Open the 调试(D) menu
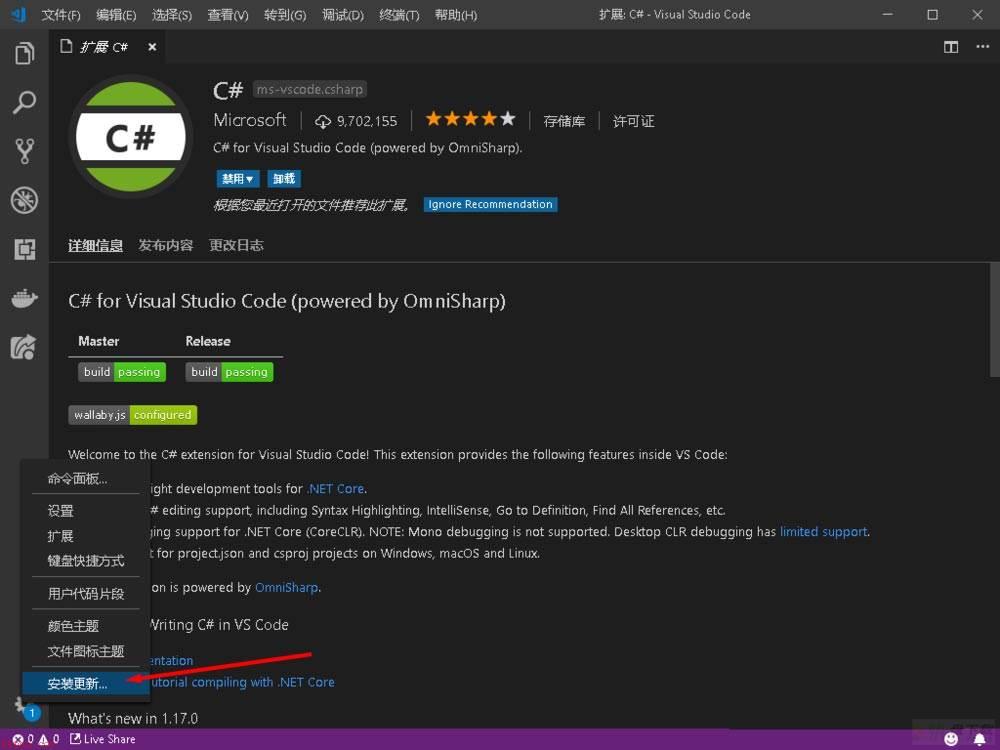 [x=342, y=15]
